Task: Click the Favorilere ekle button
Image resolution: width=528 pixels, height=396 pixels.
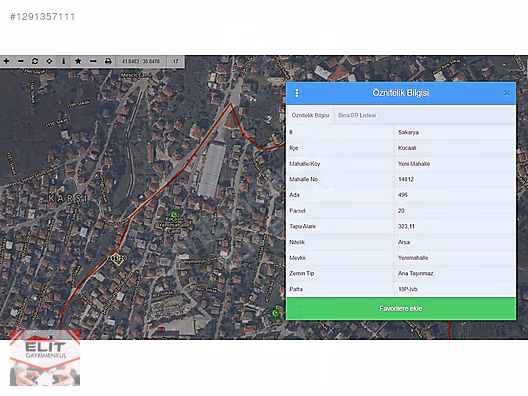Action: pyautogui.click(x=401, y=308)
